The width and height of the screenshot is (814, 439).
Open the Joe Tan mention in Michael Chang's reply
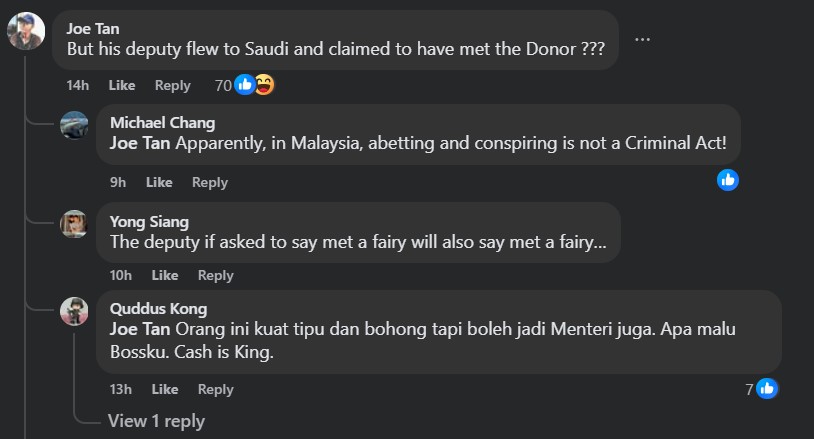click(140, 143)
